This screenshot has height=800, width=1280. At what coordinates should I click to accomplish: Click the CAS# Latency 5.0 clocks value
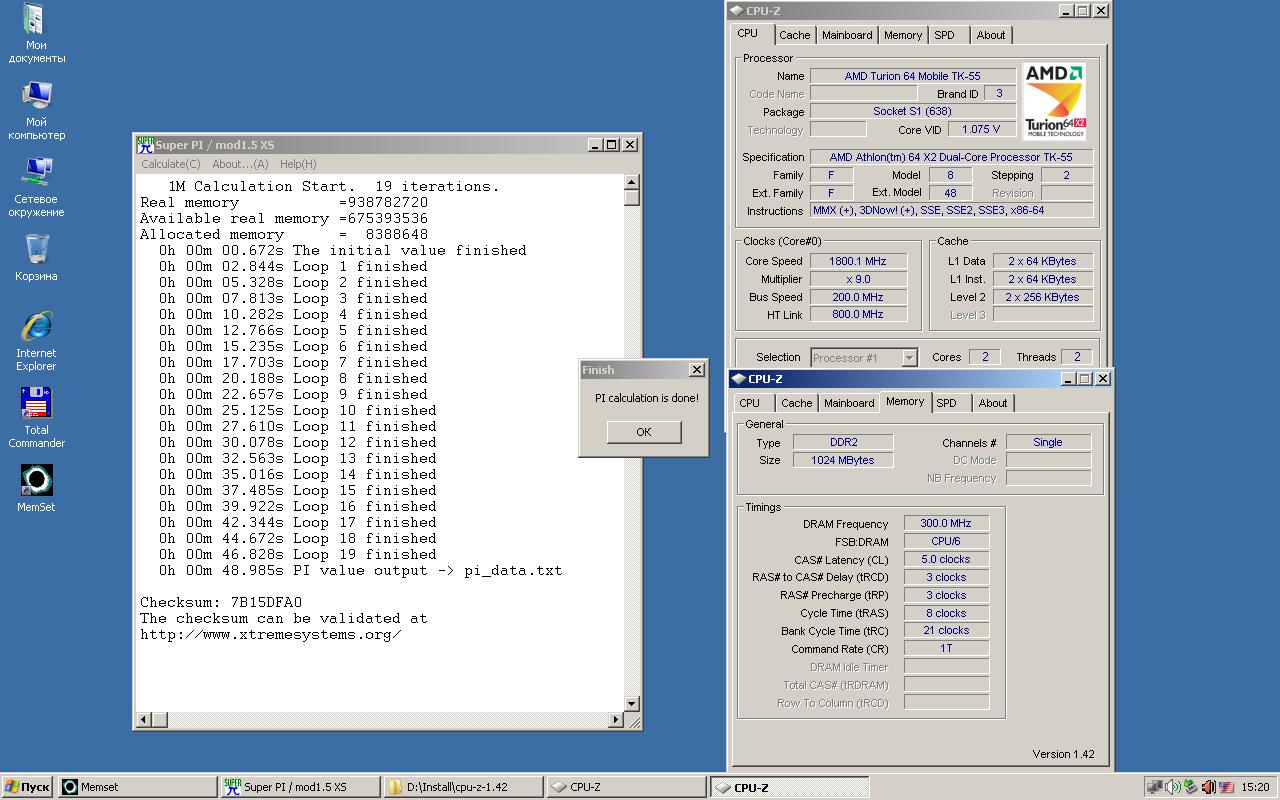click(x=946, y=559)
